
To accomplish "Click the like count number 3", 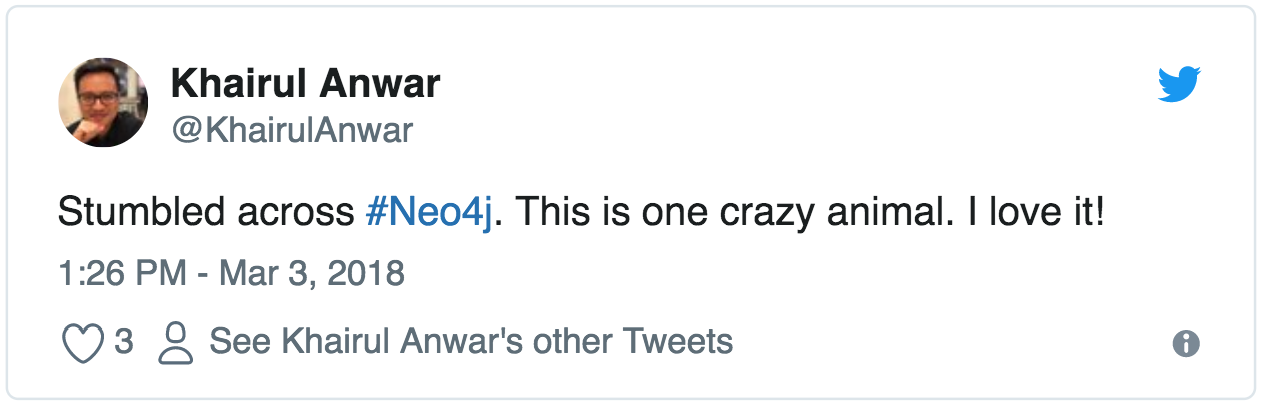I will [x=124, y=343].
